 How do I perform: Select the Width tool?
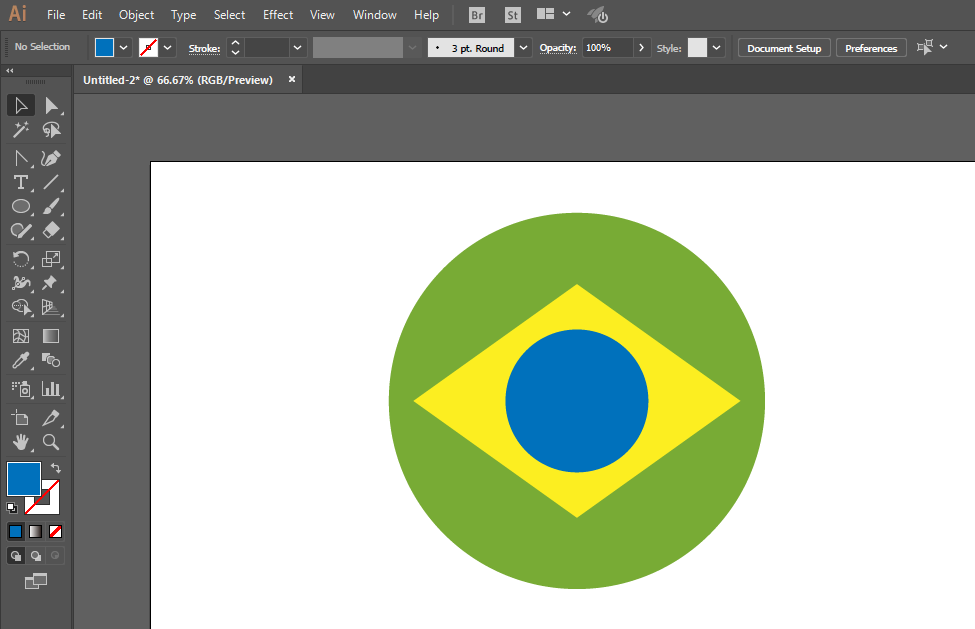(x=21, y=283)
